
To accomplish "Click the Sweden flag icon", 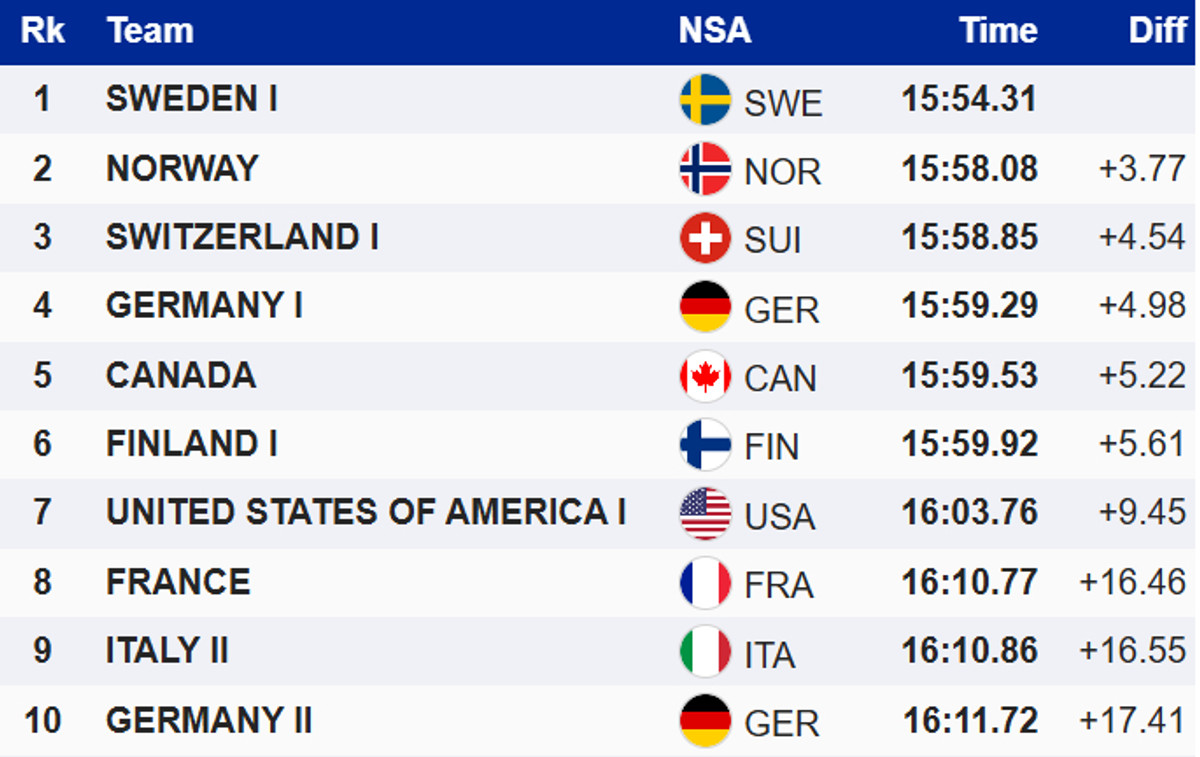I will (705, 100).
